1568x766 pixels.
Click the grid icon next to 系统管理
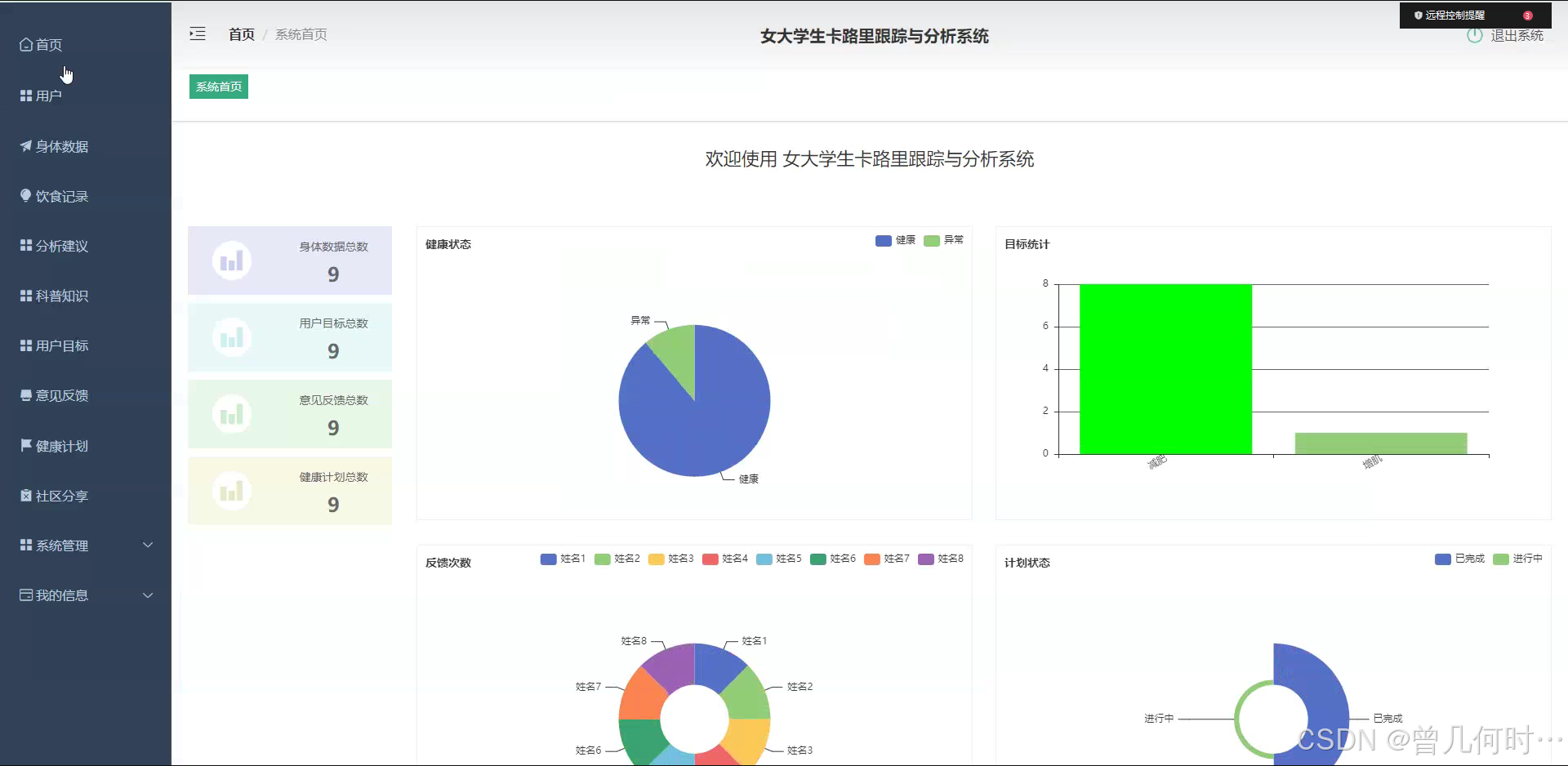pos(26,546)
